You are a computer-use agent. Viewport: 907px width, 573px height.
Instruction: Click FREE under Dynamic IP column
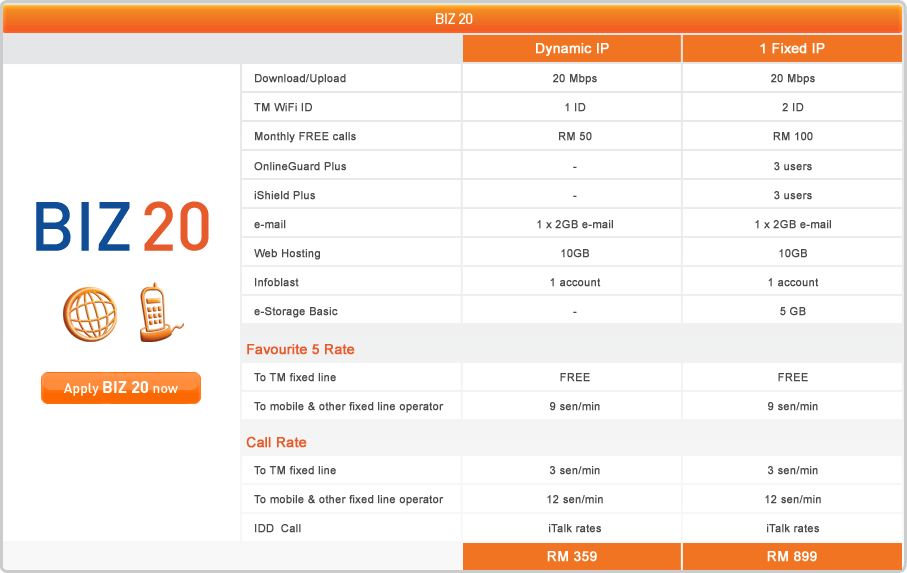pyautogui.click(x=574, y=378)
